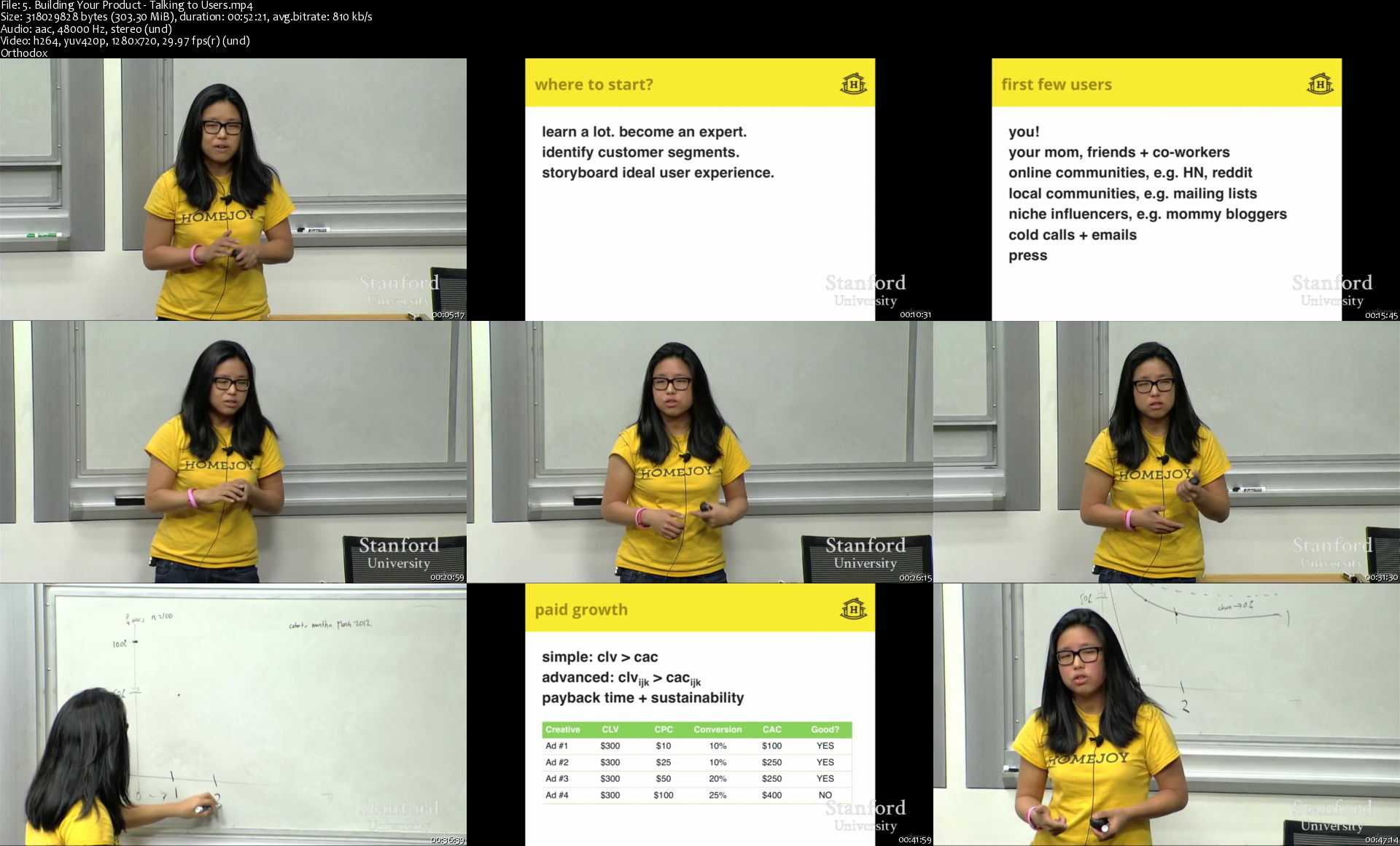Viewport: 1400px width, 846px height.
Task: Open the 'paid growth' slide thumbnail
Action: 700,715
